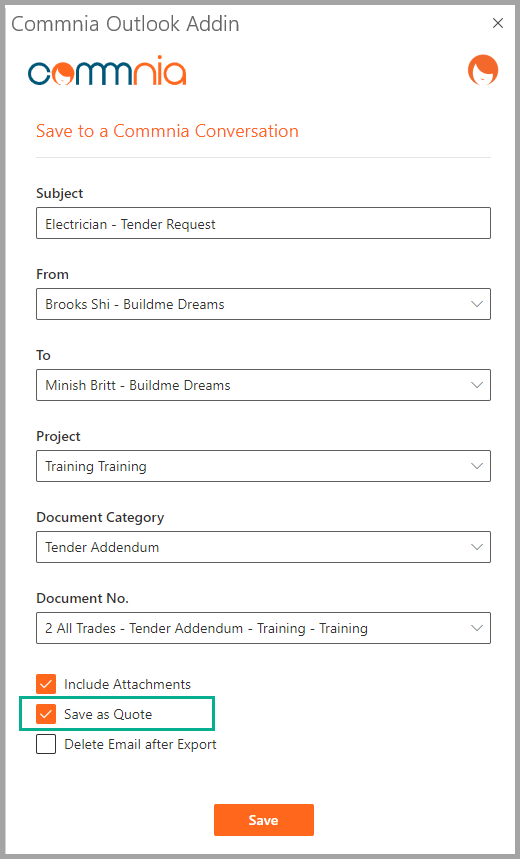Close the Commnia Outlook Addin panel
The image size is (520, 859).
click(x=498, y=23)
